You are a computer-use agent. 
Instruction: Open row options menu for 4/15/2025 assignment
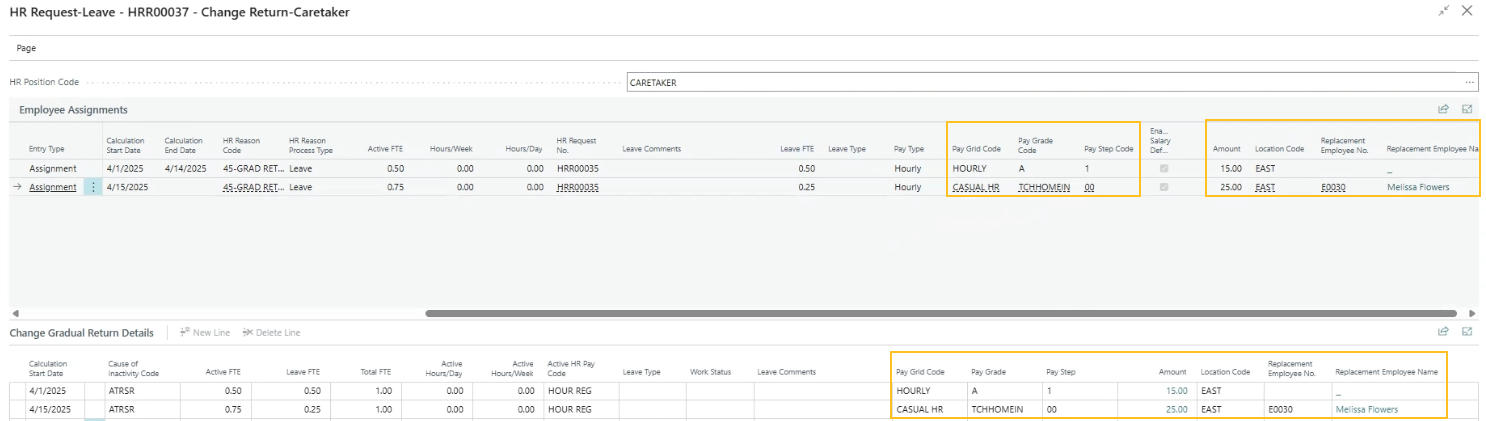point(93,187)
